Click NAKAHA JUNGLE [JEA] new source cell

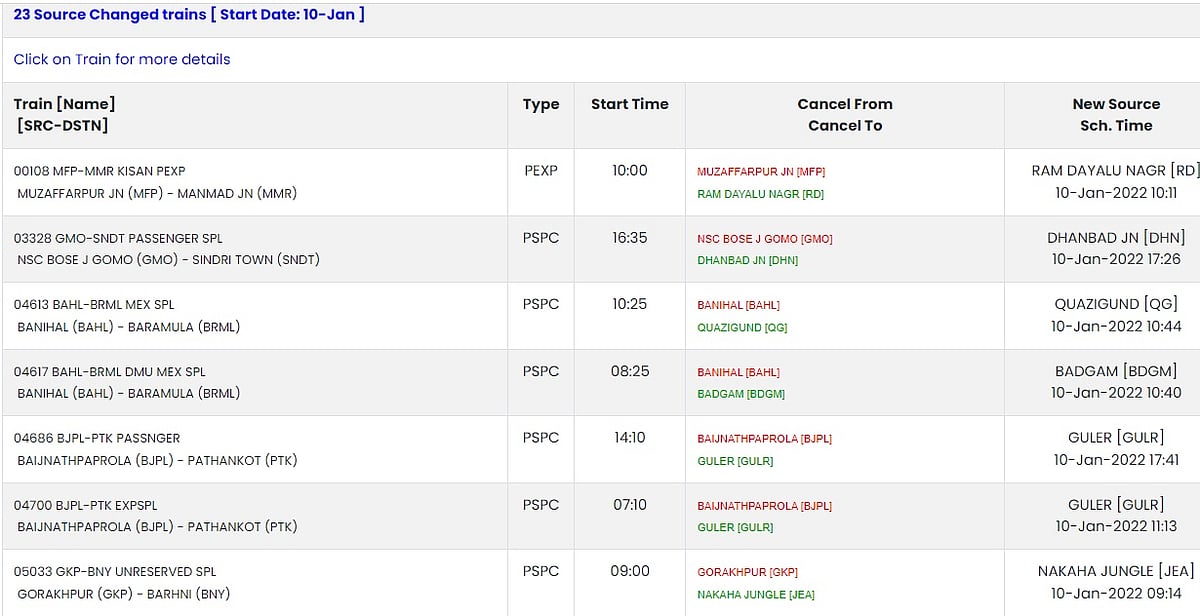point(1116,571)
